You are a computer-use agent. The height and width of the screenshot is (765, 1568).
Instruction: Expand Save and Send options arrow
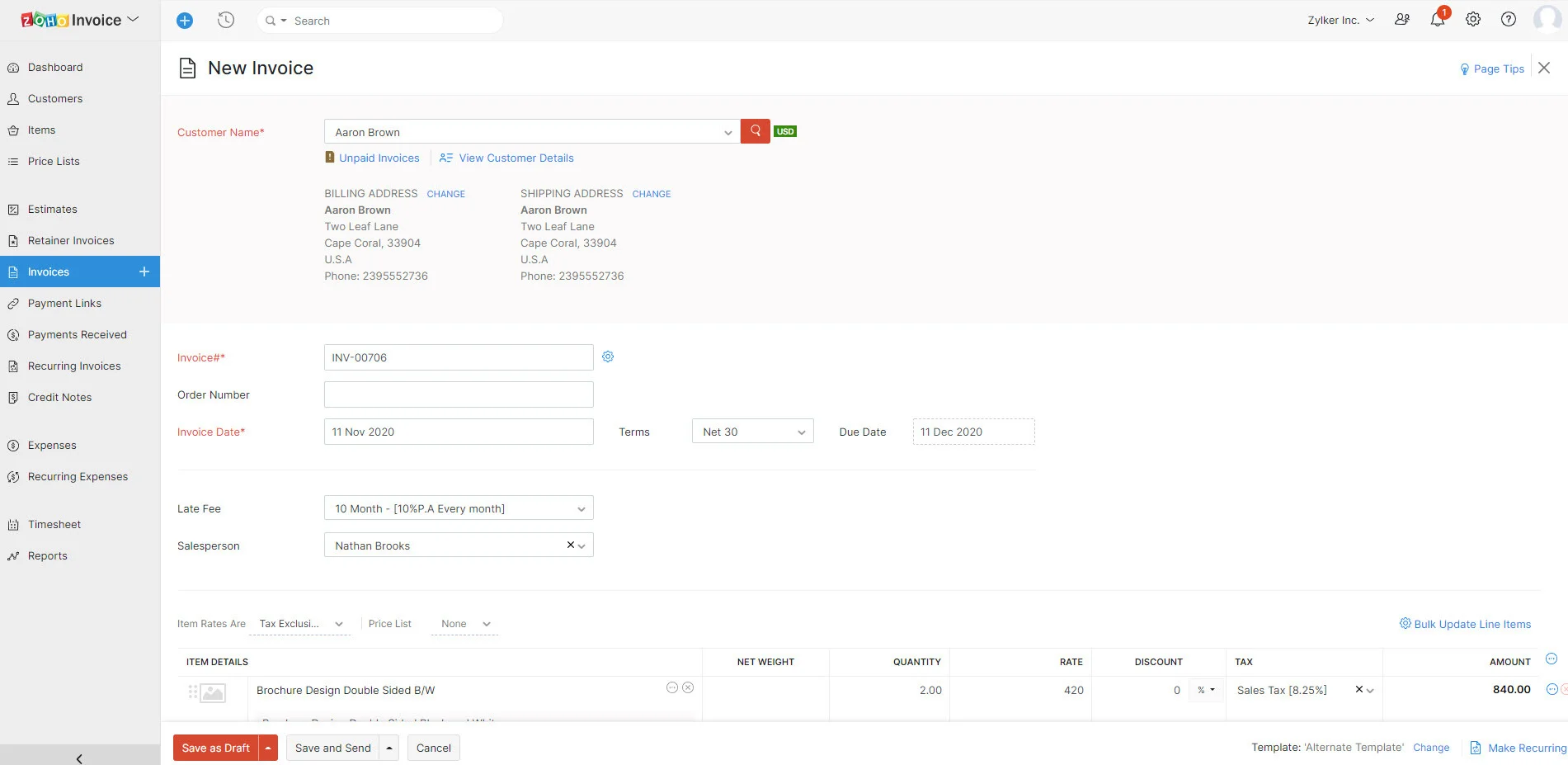tap(389, 748)
